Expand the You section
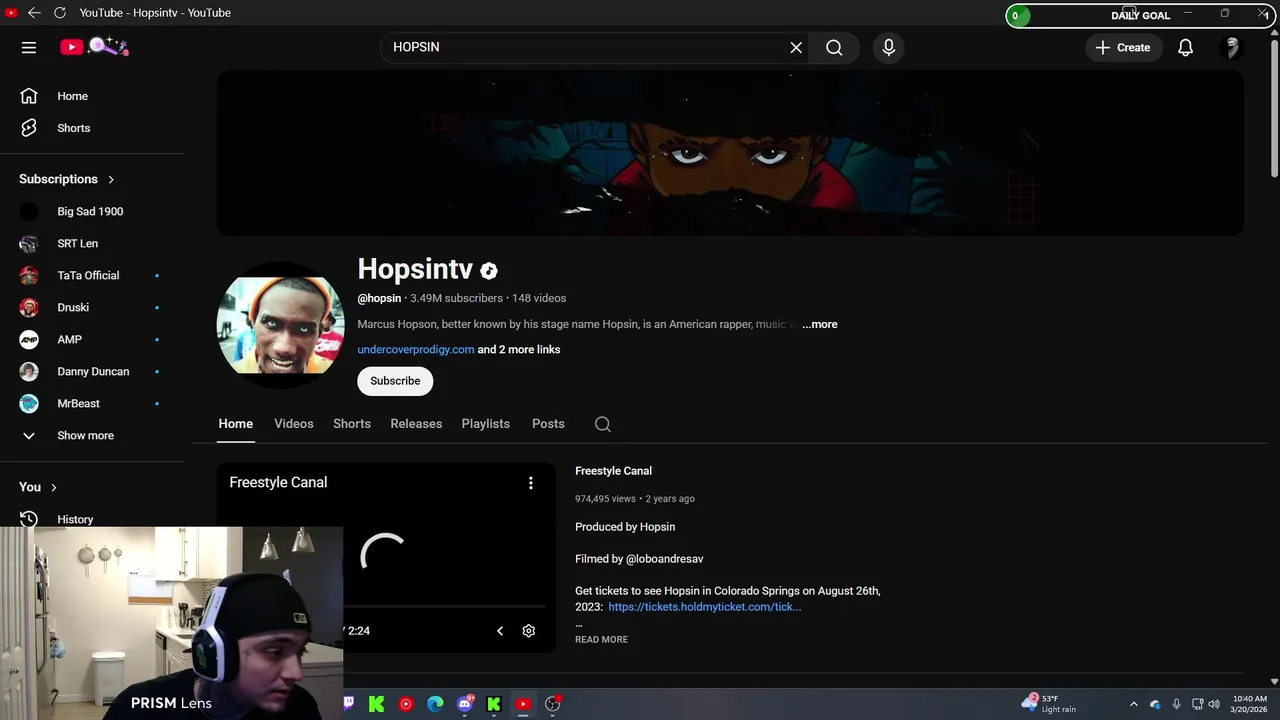 click(x=38, y=487)
